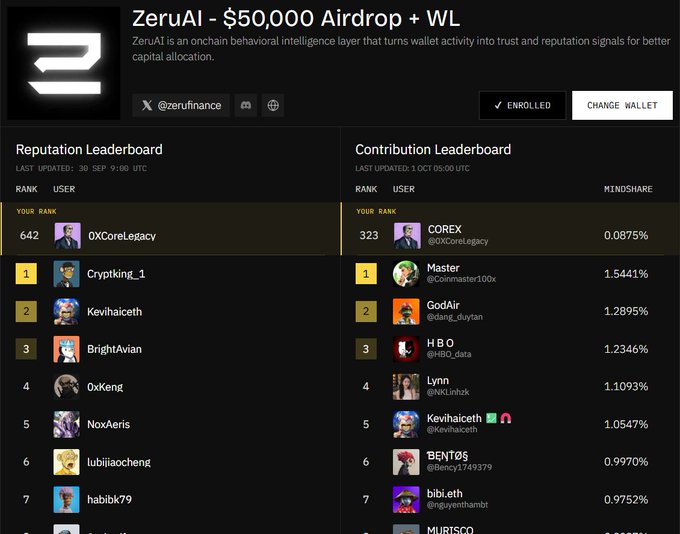This screenshot has width=680, height=534.
Task: Select 0XCoreLegacy name in Your Rank row
Action: coord(122,236)
